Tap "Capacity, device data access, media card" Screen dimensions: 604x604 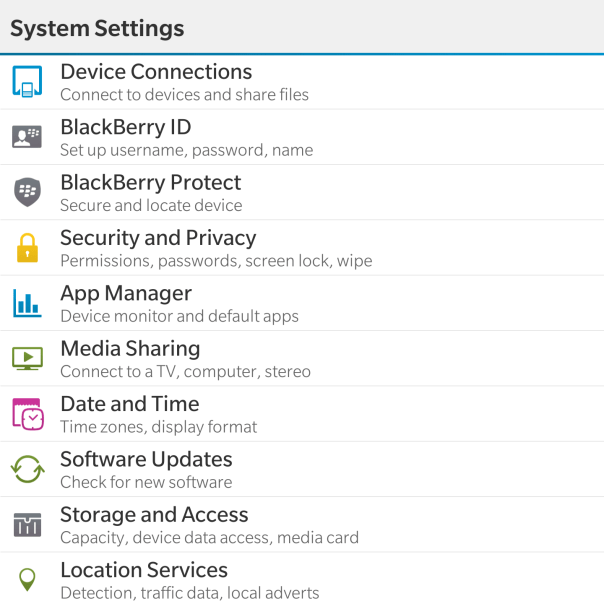coord(209,538)
